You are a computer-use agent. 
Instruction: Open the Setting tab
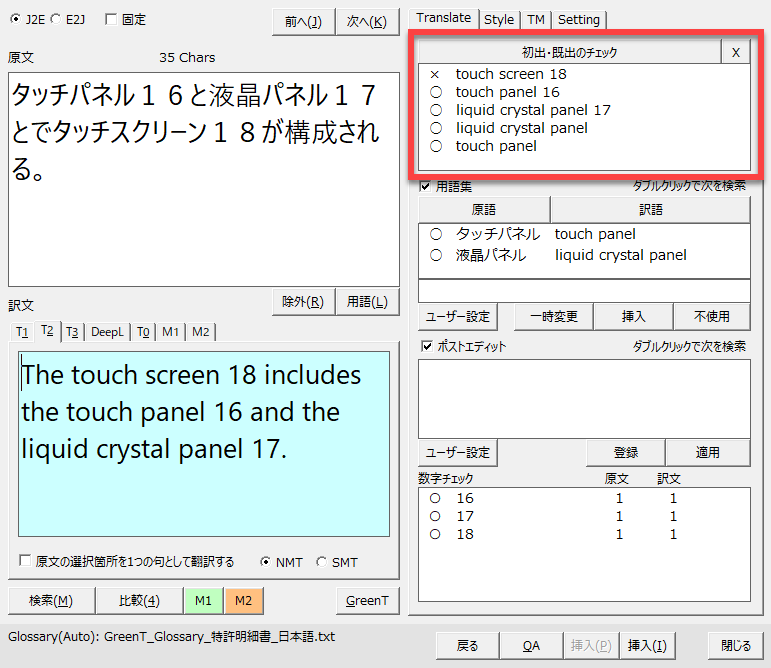pos(578,19)
